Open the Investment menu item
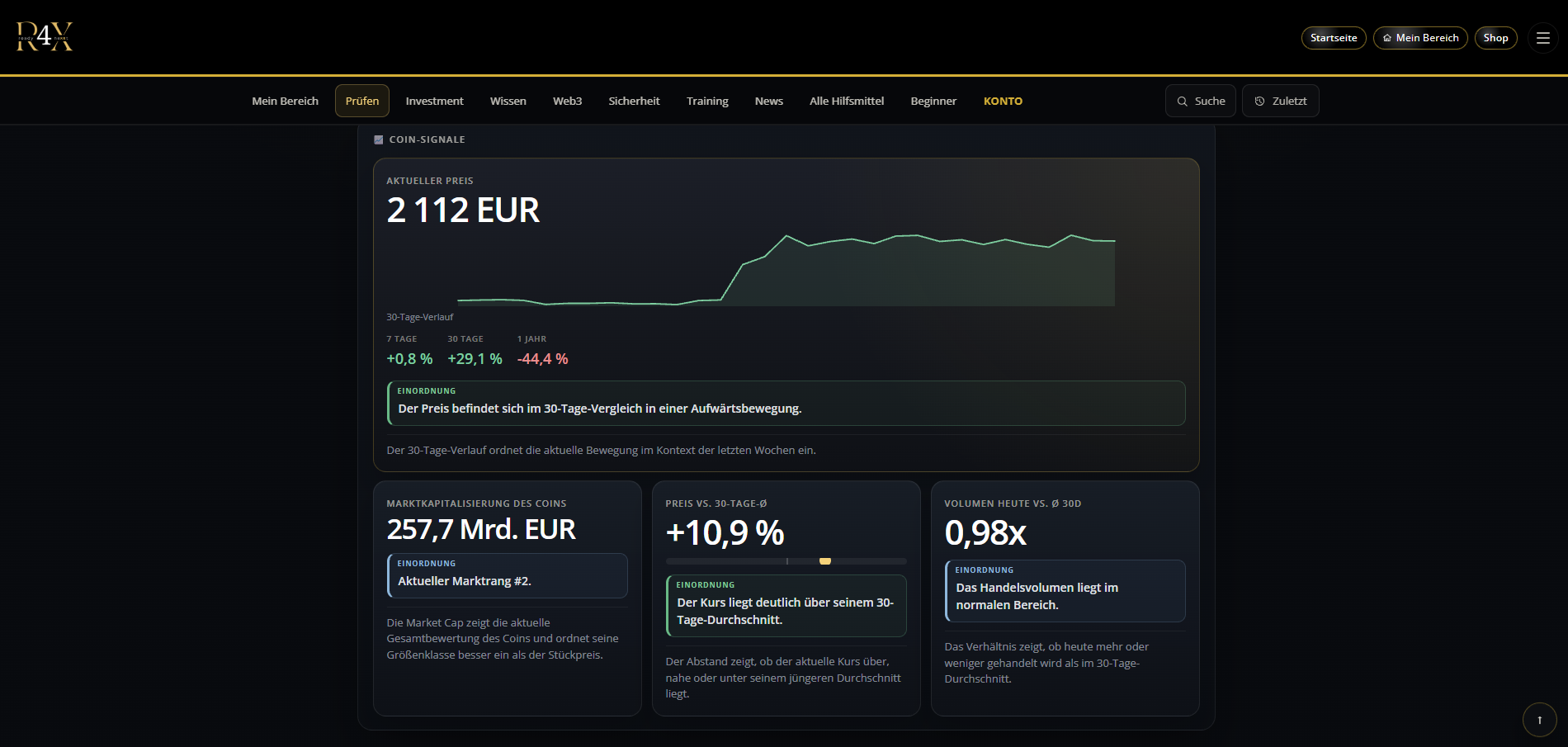Screen dimensions: 1568x747 (434, 101)
